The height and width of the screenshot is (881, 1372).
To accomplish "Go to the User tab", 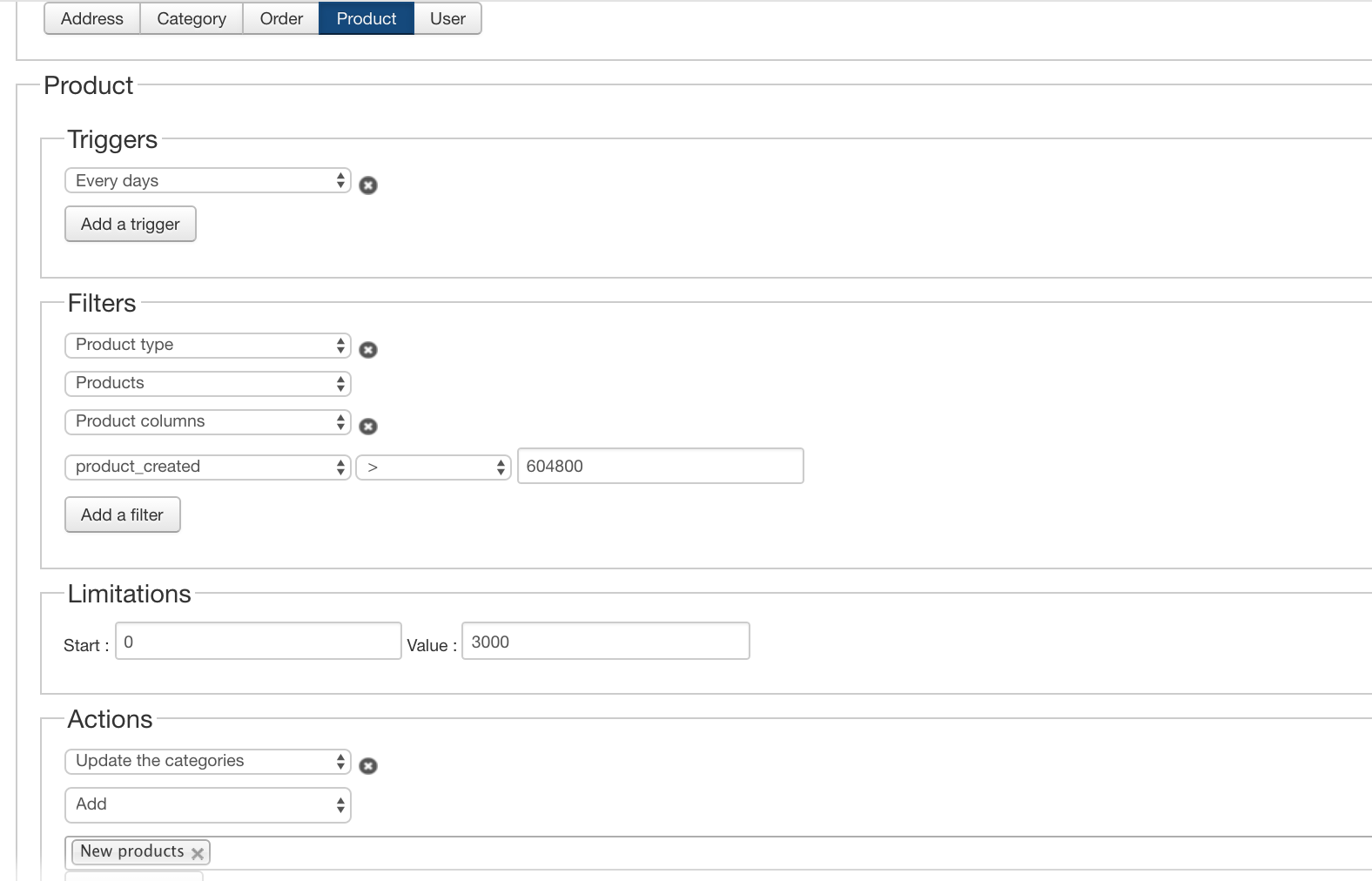I will (x=447, y=19).
